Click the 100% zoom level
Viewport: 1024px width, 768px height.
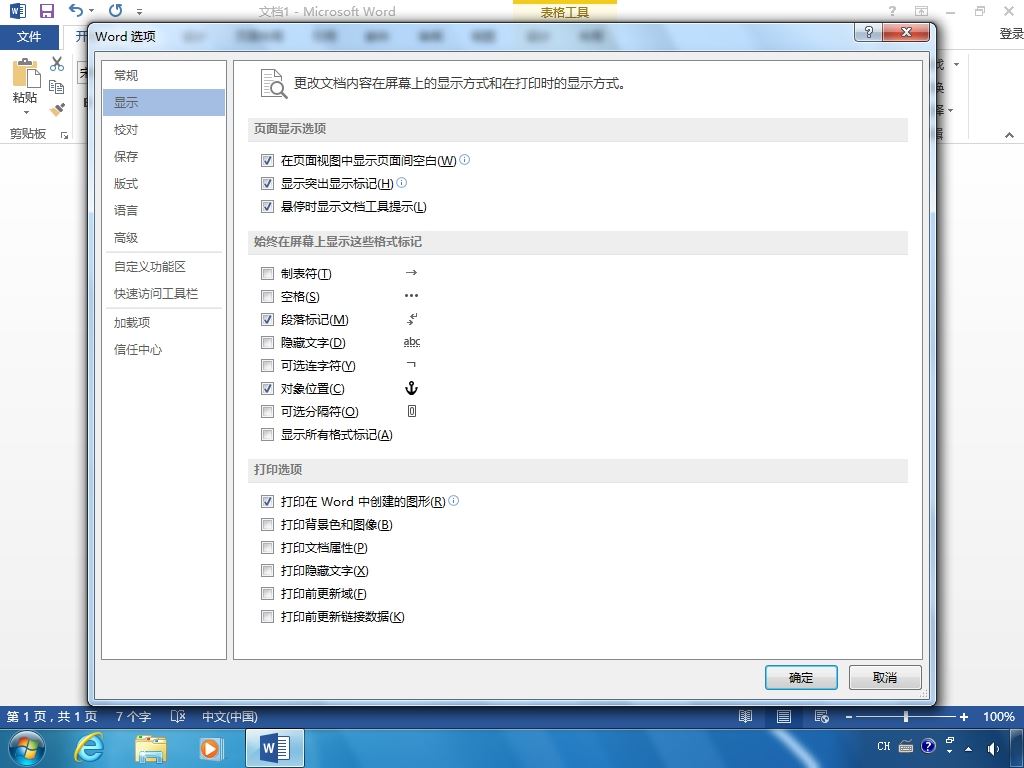(x=999, y=716)
